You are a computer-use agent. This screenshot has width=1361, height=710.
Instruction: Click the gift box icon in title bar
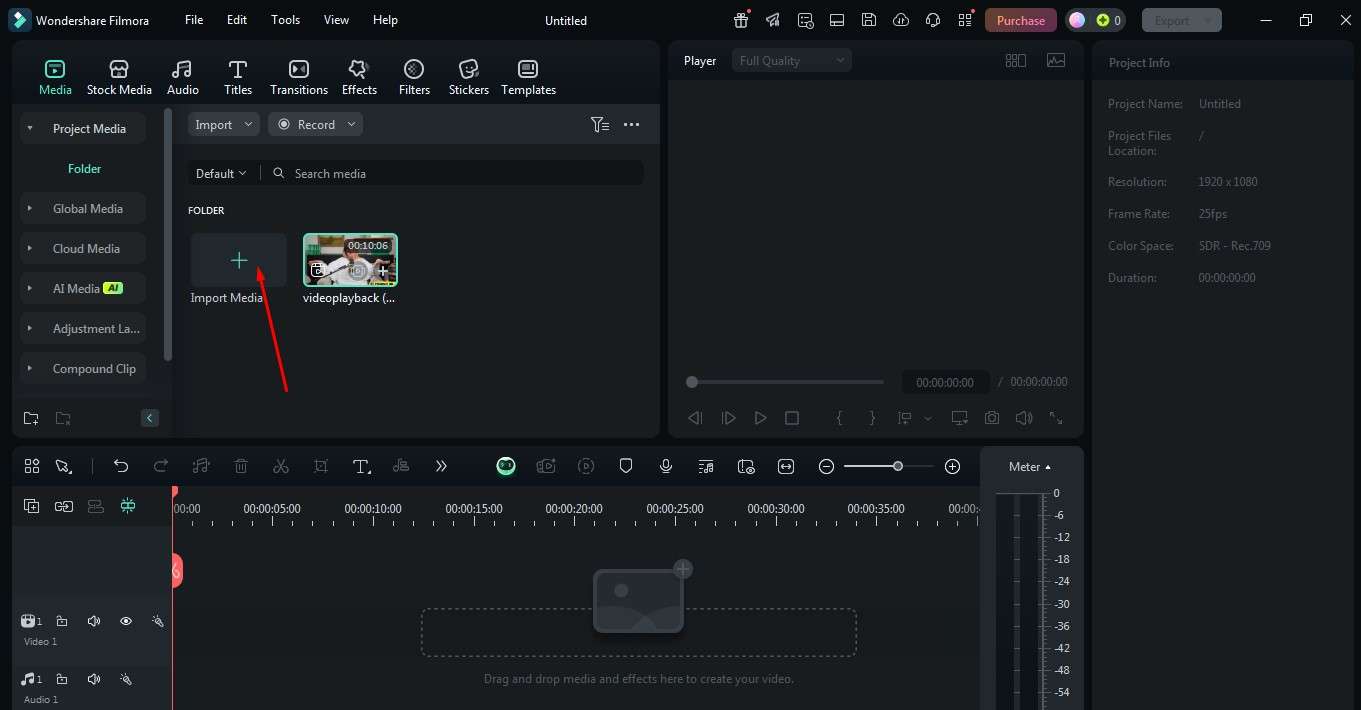[x=741, y=20]
